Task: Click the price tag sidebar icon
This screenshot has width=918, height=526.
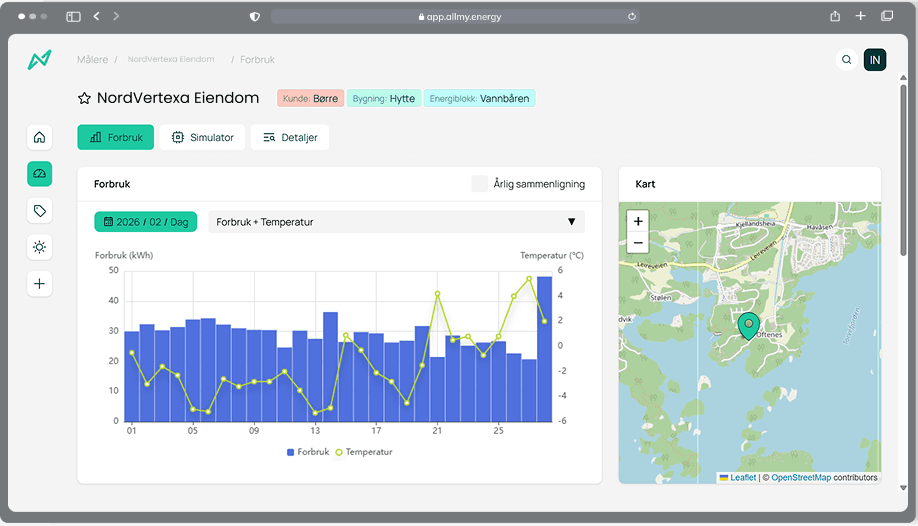Action: click(x=40, y=211)
